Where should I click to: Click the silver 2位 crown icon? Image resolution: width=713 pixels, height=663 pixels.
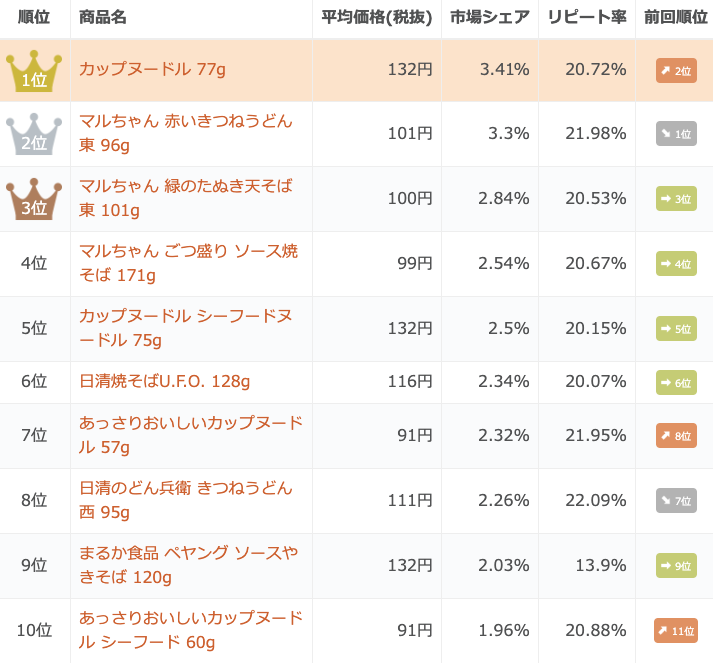(34, 134)
